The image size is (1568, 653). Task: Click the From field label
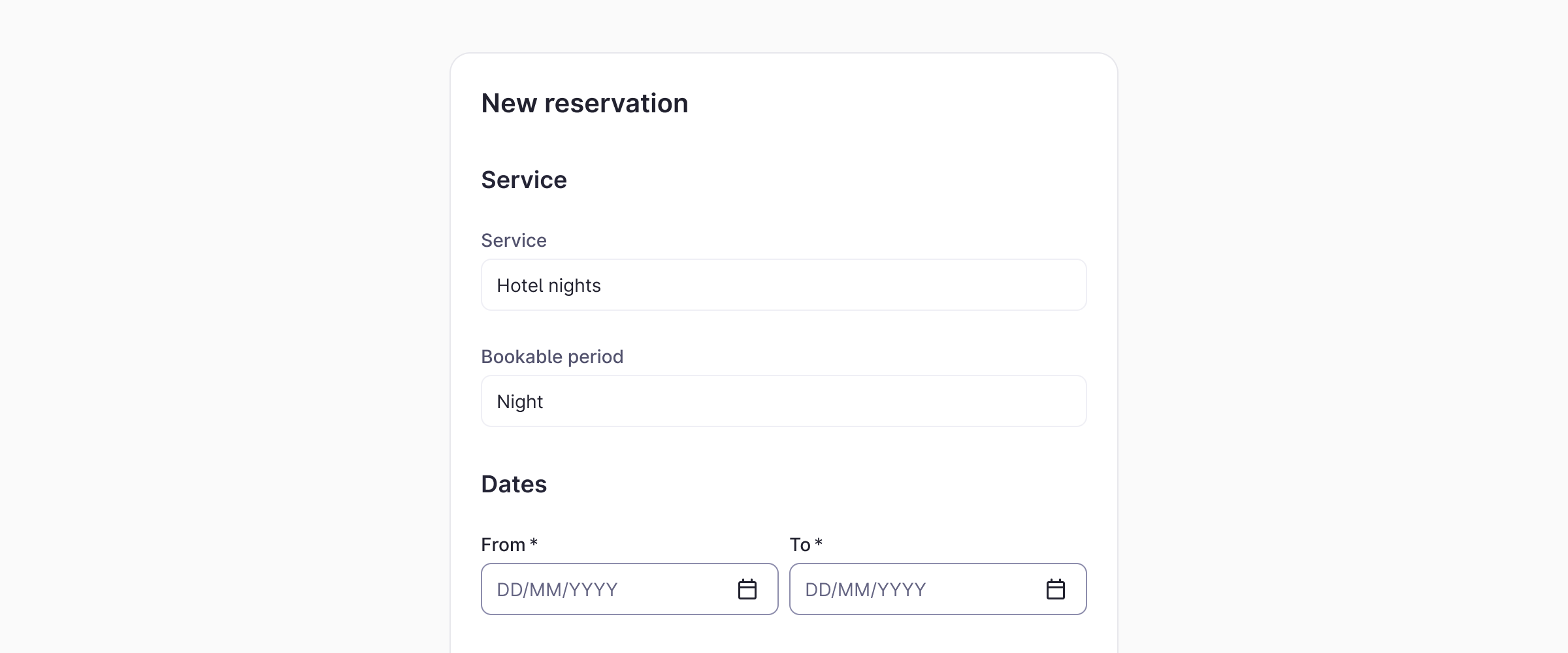[503, 545]
